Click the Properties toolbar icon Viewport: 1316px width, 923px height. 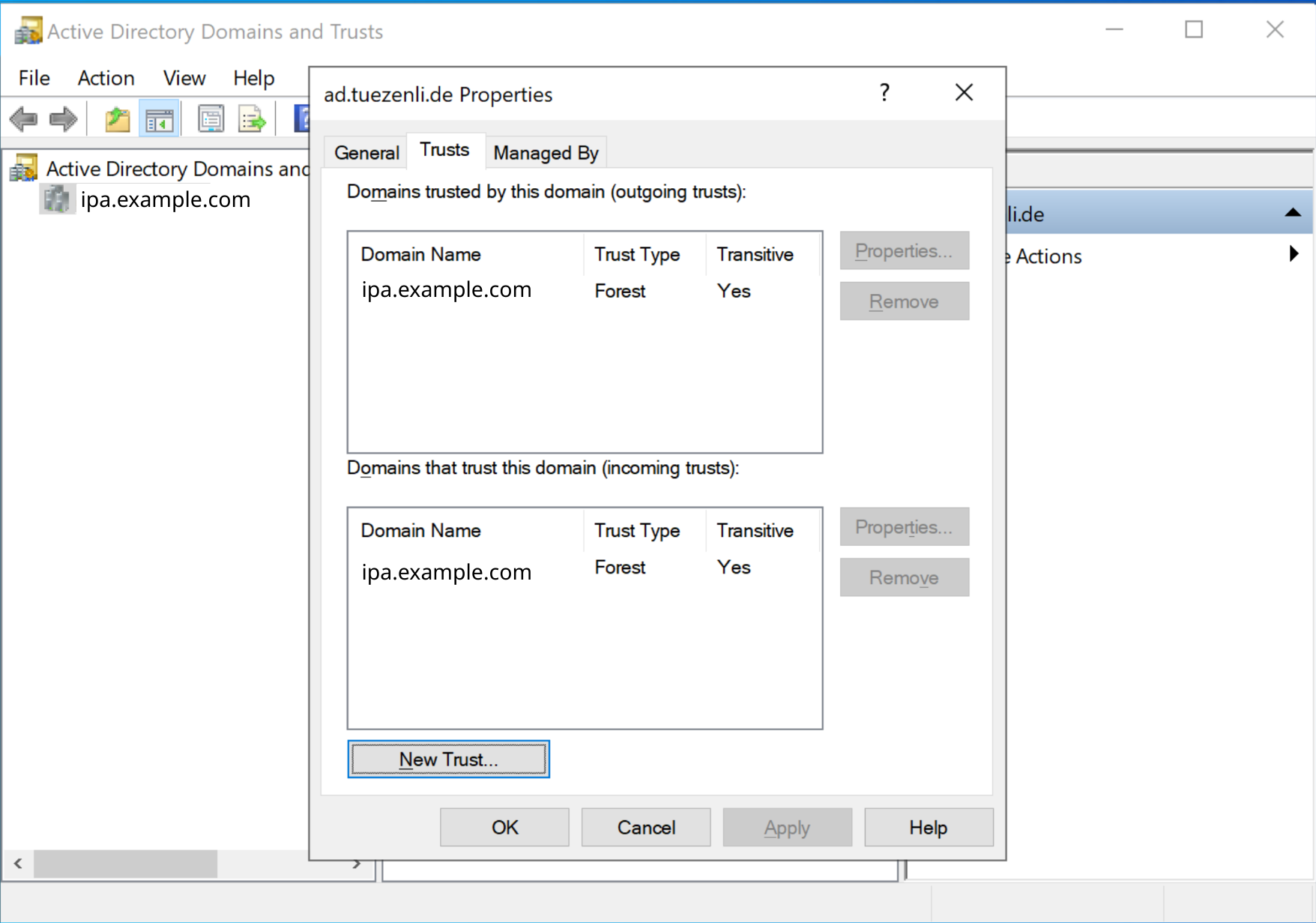coord(211,119)
